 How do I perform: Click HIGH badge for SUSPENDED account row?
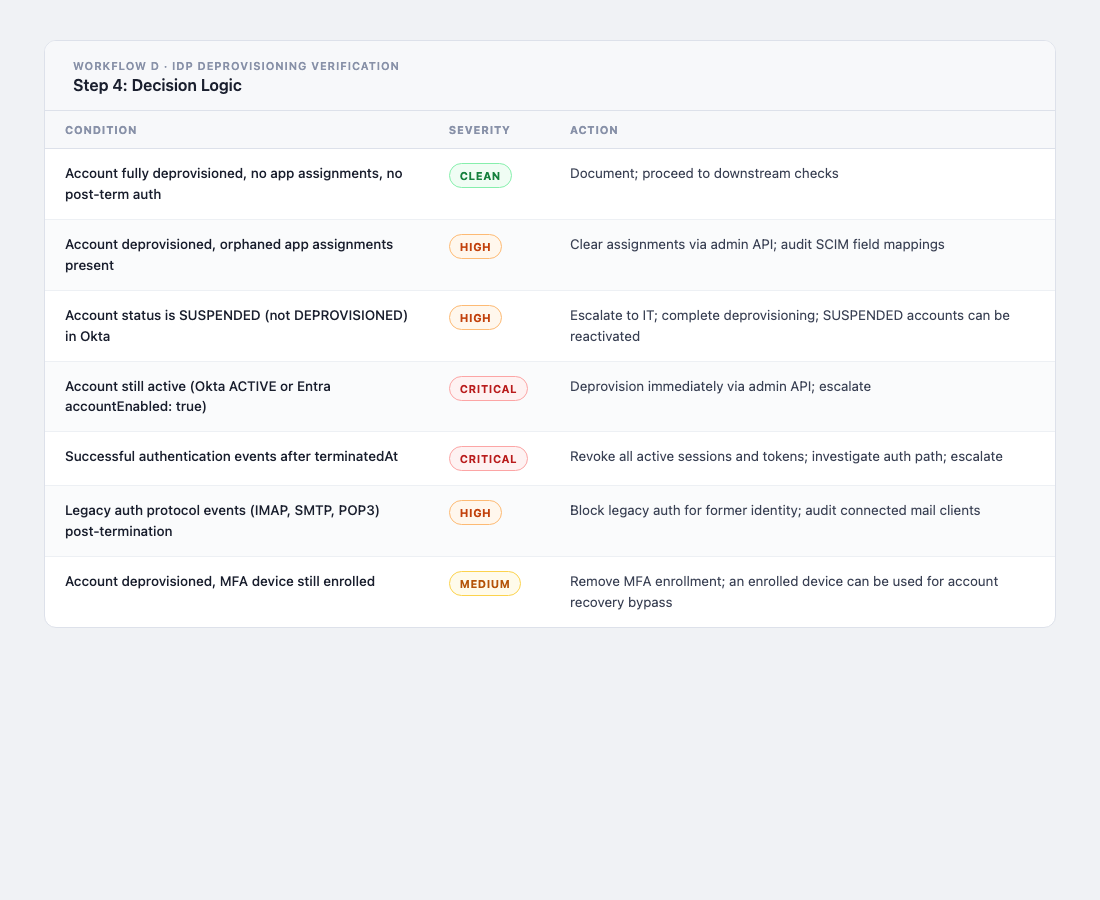click(475, 318)
